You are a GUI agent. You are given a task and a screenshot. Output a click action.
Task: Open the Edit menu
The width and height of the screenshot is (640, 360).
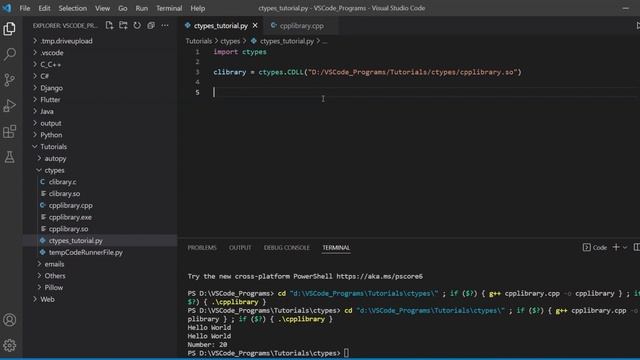[x=44, y=8]
